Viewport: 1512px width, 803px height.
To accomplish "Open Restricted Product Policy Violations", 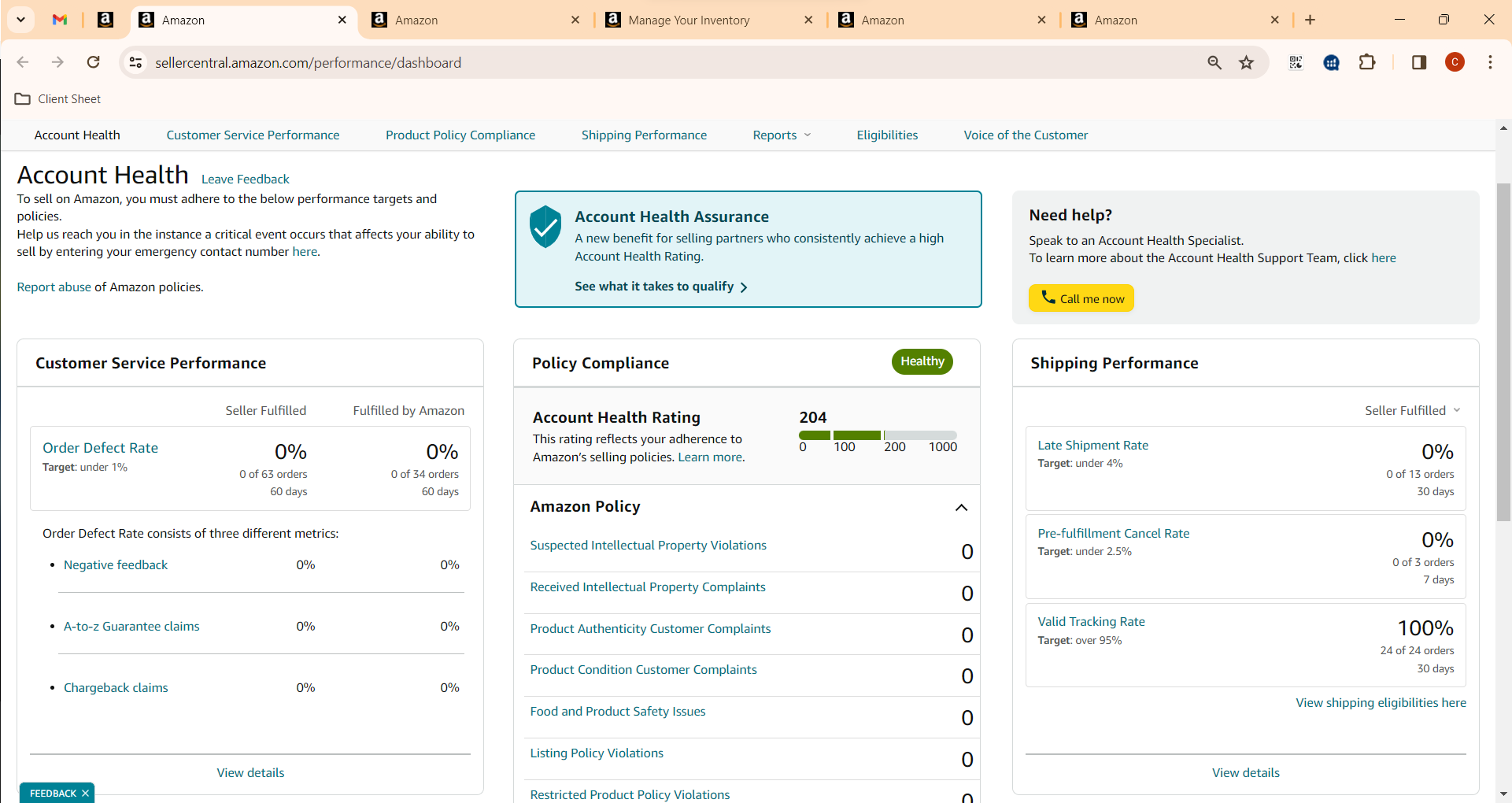I will tap(630, 794).
